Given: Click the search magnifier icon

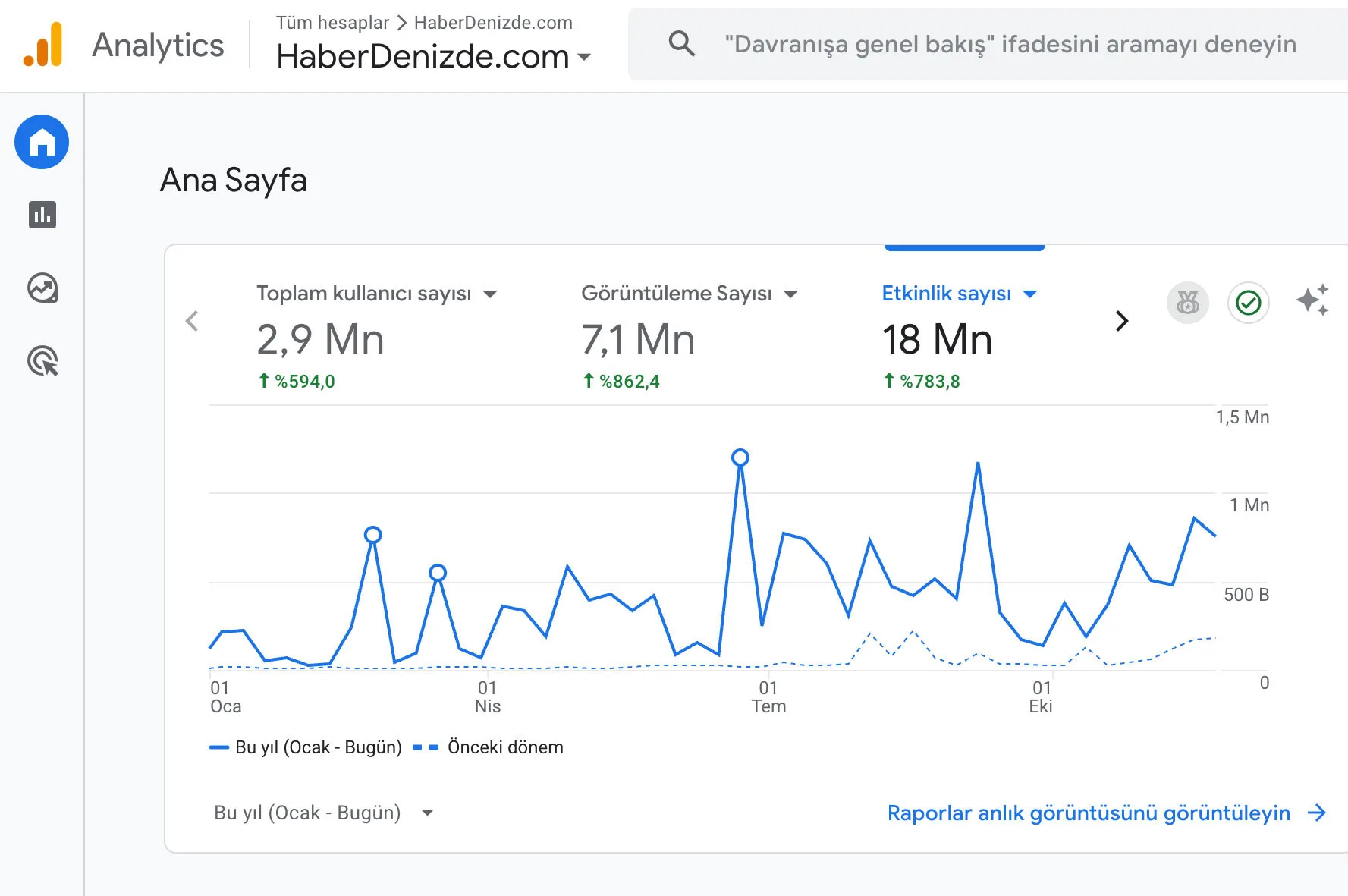Looking at the screenshot, I should (681, 44).
